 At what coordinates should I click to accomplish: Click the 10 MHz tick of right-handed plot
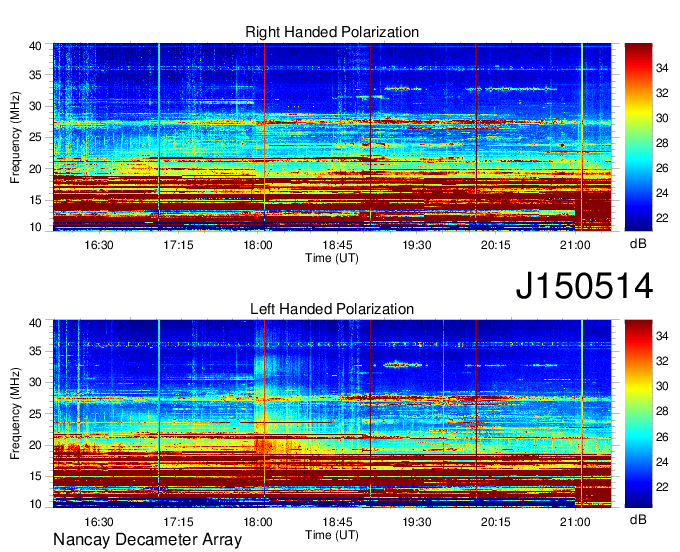[x=35, y=227]
